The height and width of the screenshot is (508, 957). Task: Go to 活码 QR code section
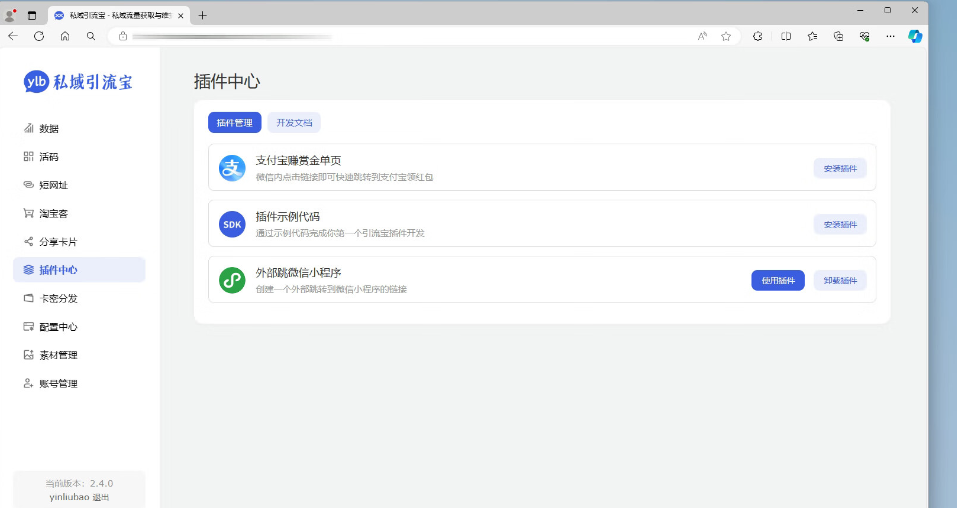coord(48,157)
